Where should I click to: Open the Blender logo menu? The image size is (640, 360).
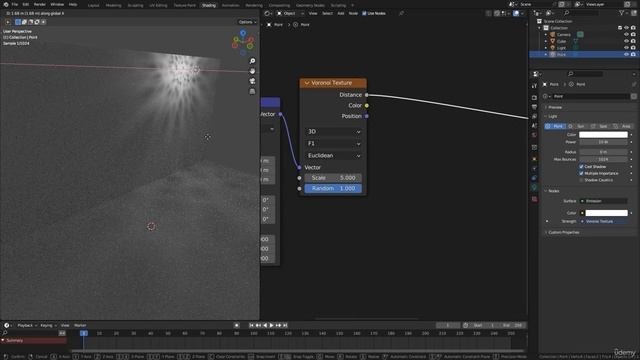pyautogui.click(x=6, y=4)
